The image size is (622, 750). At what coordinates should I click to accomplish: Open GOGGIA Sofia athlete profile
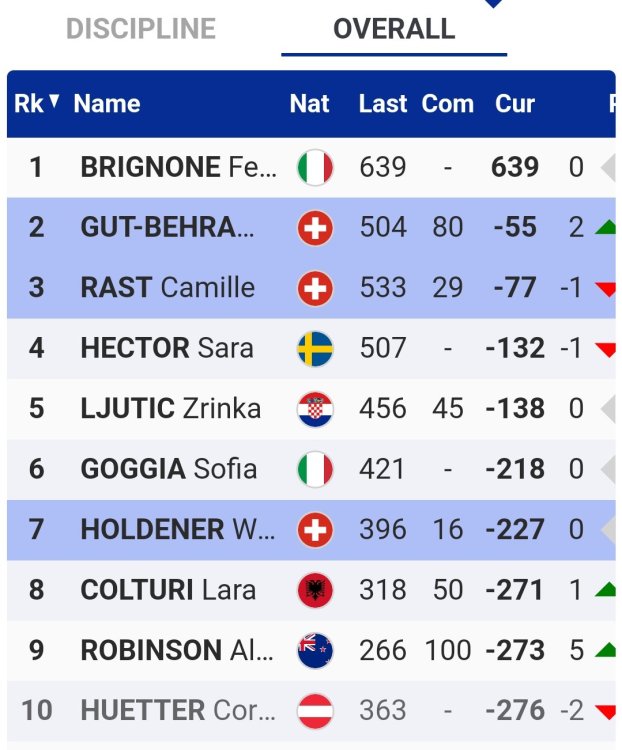pos(168,469)
